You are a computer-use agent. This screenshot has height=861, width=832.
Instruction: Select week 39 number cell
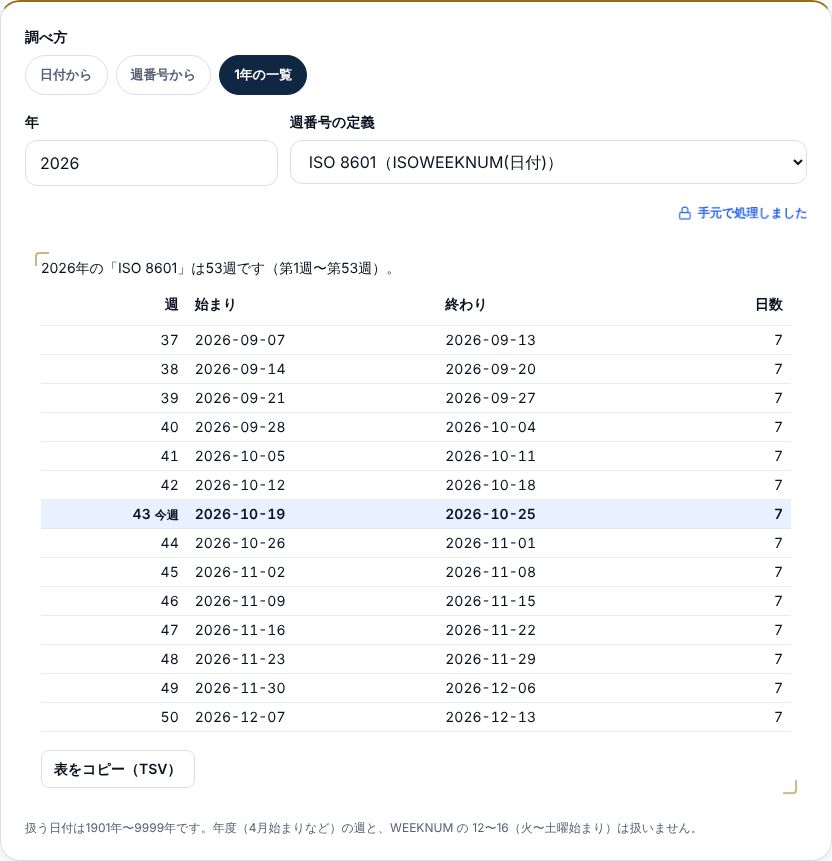tap(170, 398)
